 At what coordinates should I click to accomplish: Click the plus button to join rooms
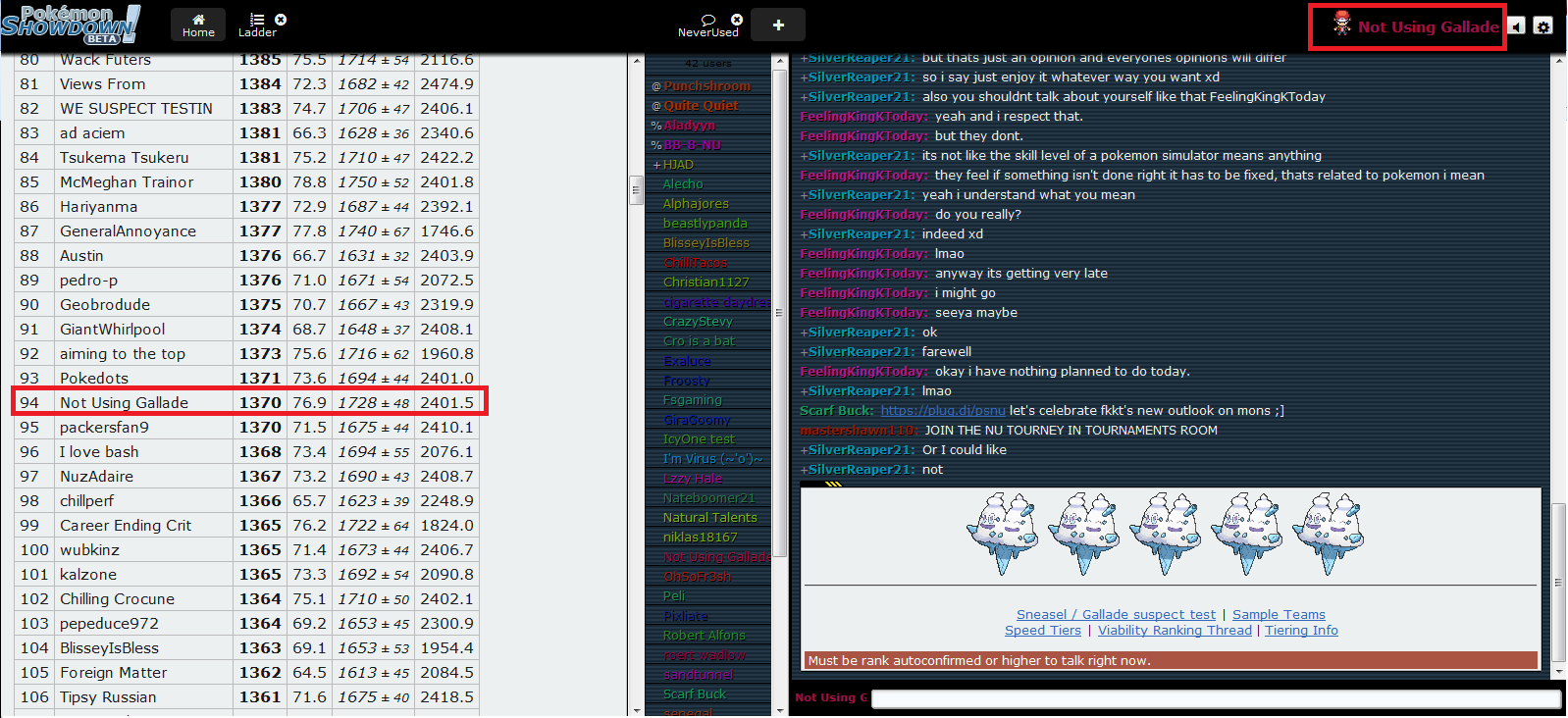coord(778,25)
